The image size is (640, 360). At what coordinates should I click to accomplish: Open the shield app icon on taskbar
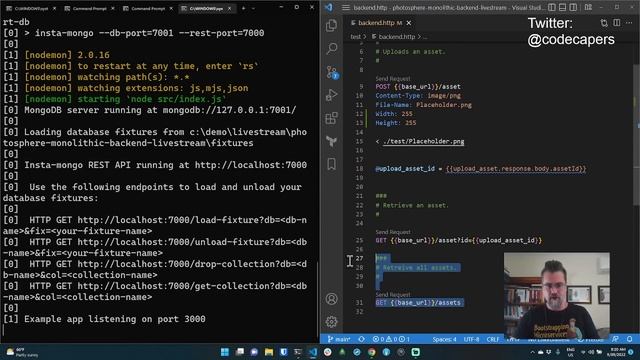point(283,352)
